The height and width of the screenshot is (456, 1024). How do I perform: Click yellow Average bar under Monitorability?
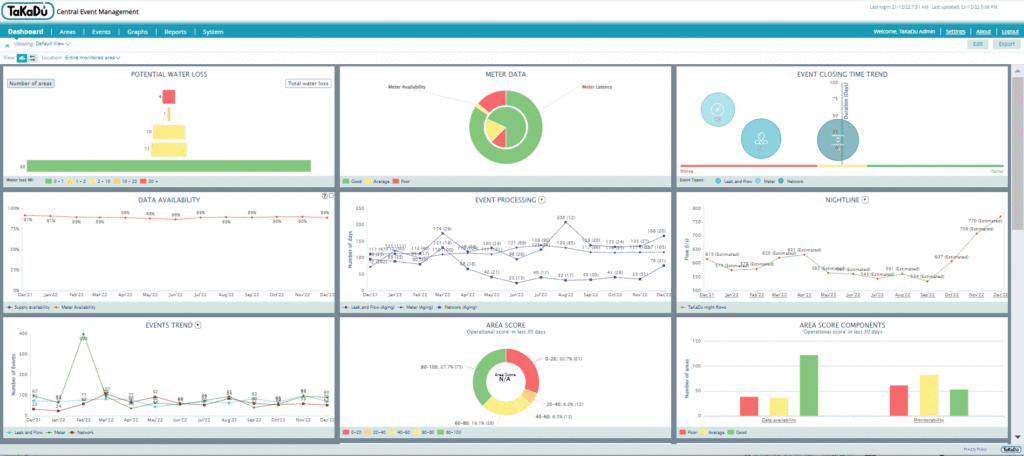click(929, 396)
